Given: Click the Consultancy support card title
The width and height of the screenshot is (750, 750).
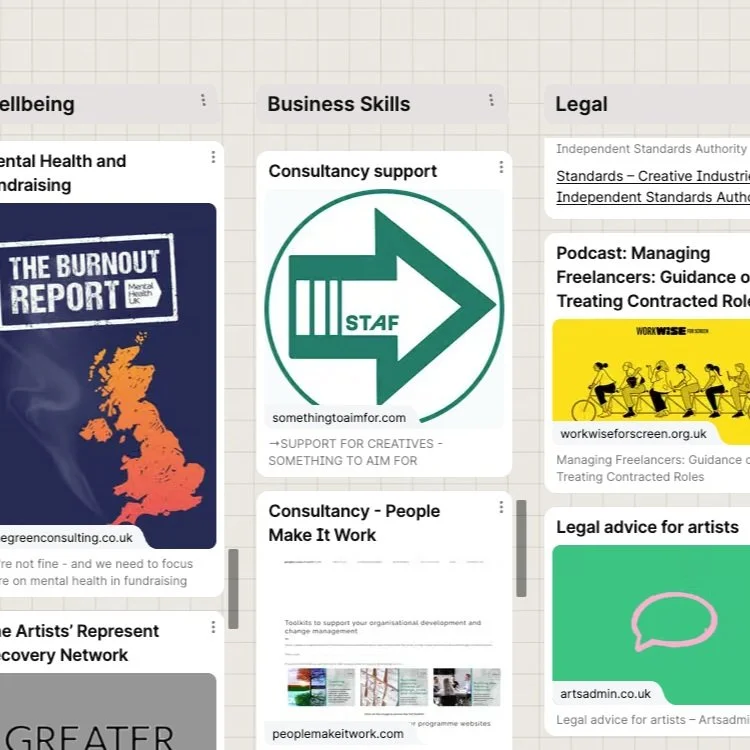Looking at the screenshot, I should (x=353, y=171).
